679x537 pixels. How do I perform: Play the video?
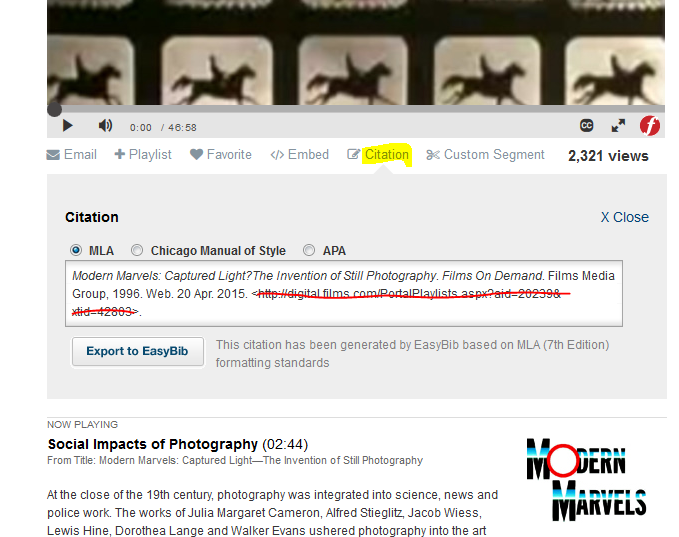click(x=68, y=126)
